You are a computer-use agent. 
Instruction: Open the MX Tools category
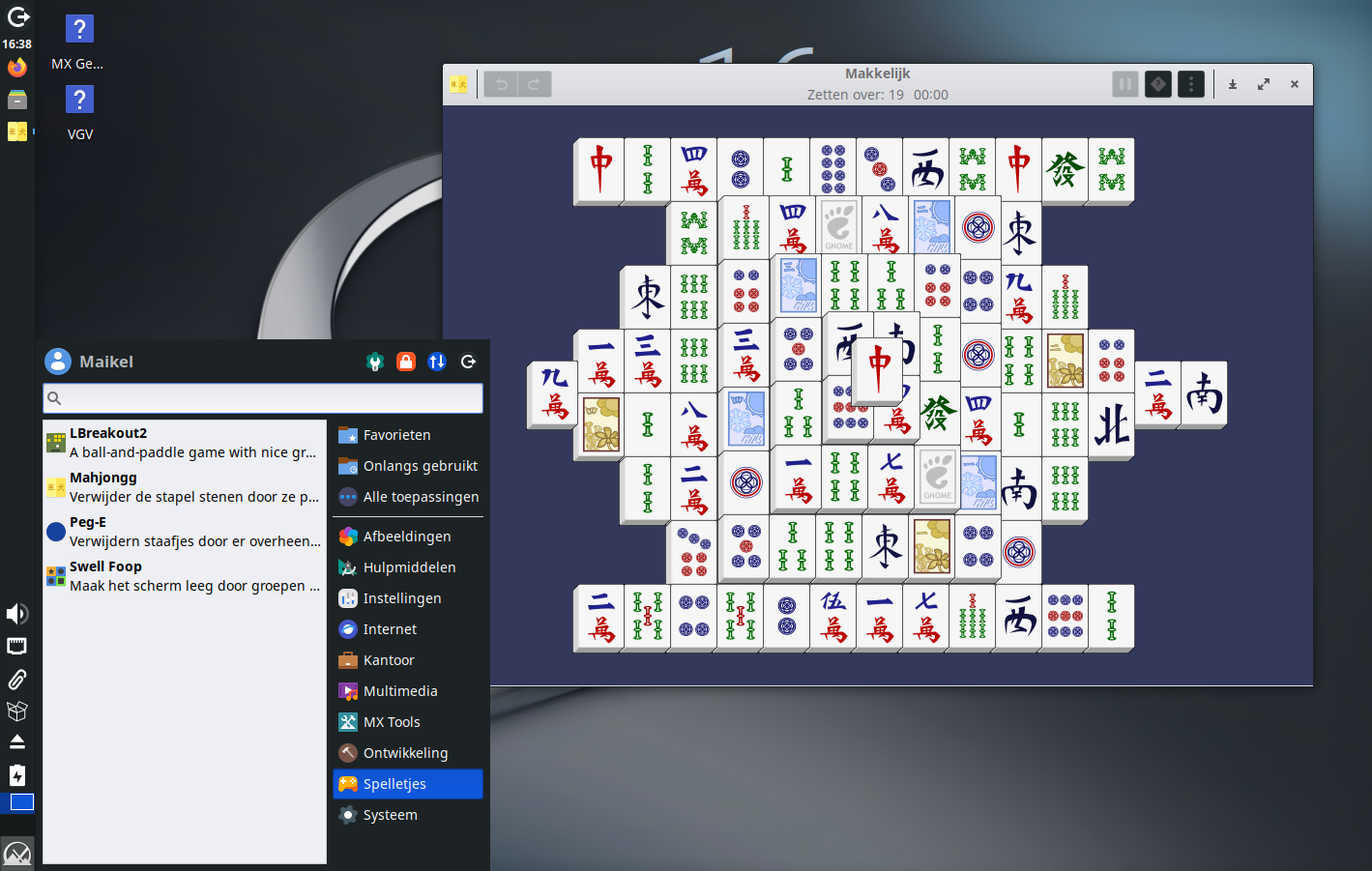[392, 721]
